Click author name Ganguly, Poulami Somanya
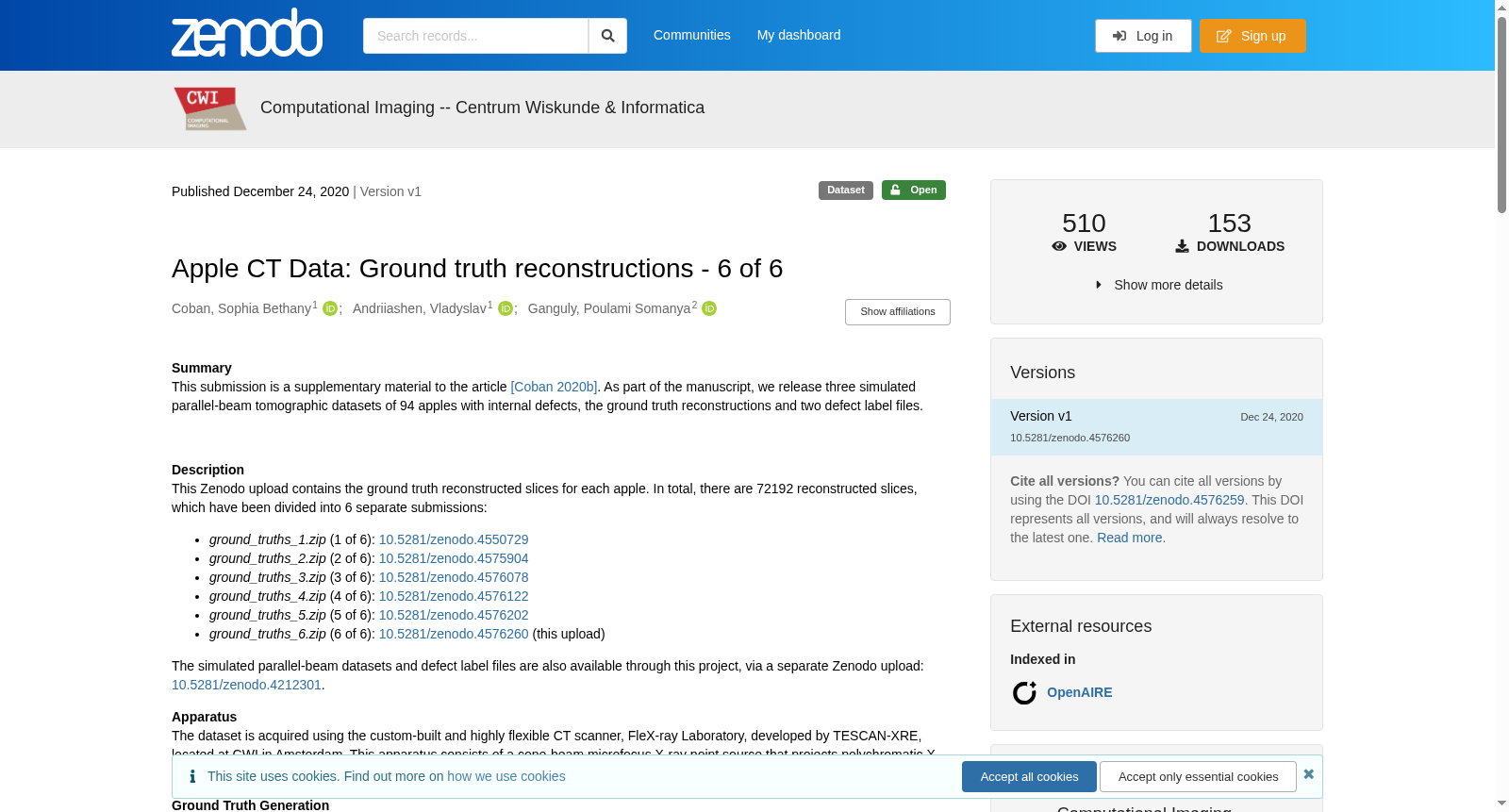 coord(609,308)
